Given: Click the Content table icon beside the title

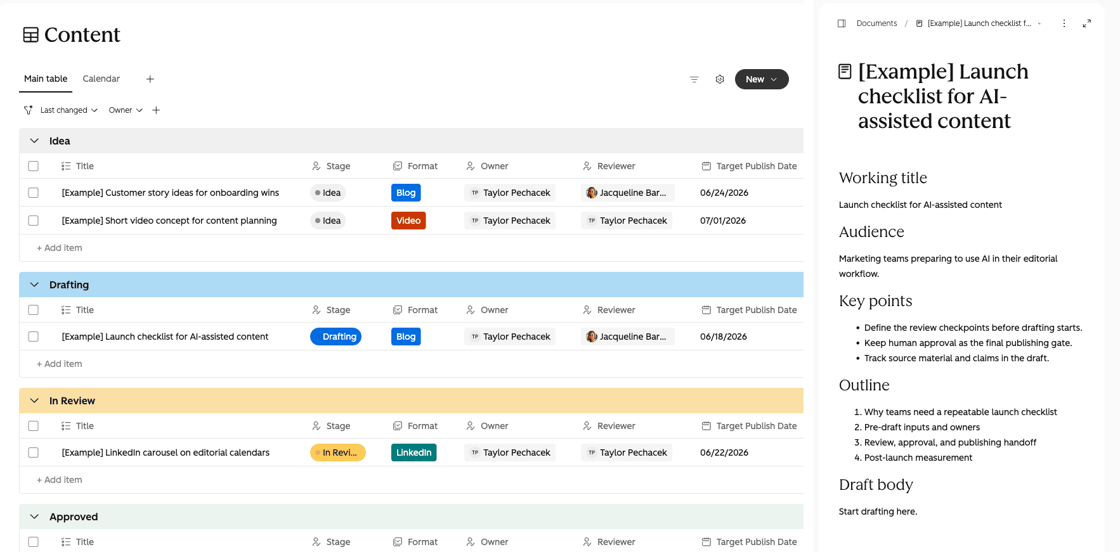Looking at the screenshot, I should 31,35.
